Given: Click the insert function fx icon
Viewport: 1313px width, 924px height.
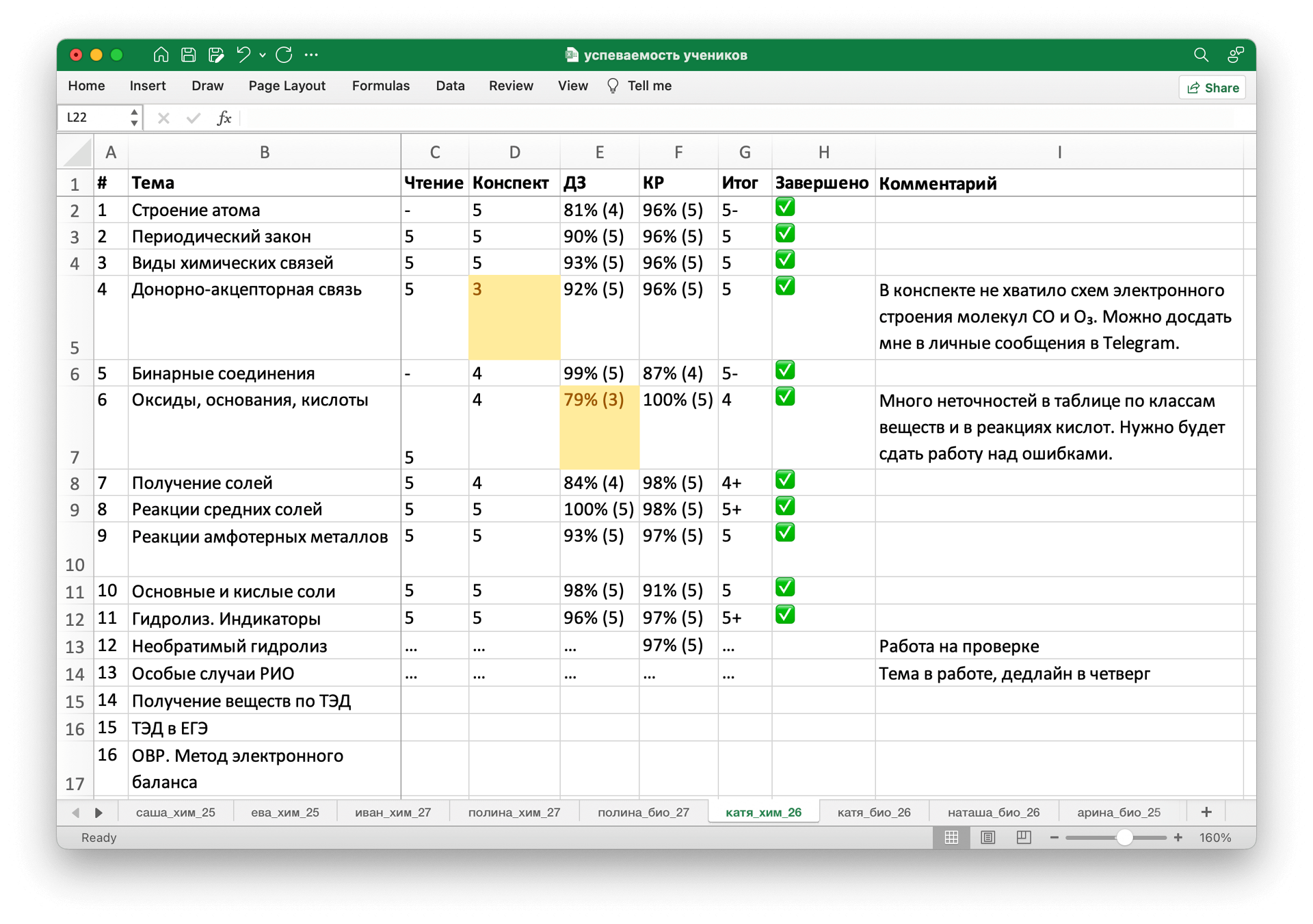Looking at the screenshot, I should (224, 118).
